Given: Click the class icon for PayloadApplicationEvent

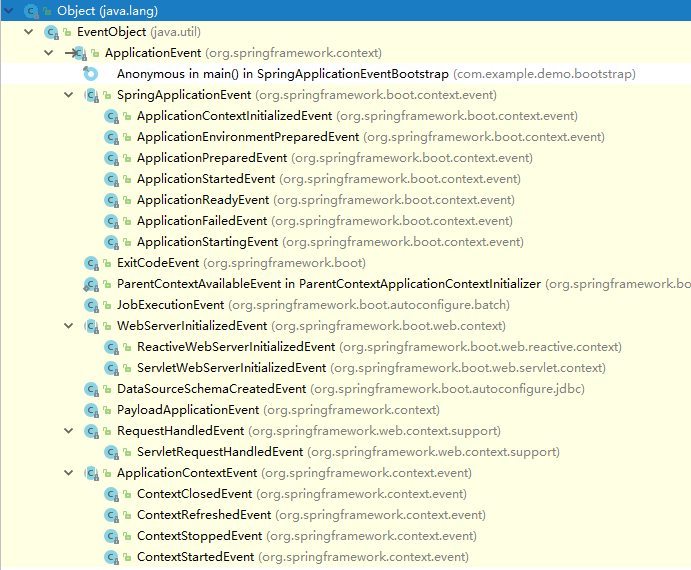Looking at the screenshot, I should (x=91, y=410).
